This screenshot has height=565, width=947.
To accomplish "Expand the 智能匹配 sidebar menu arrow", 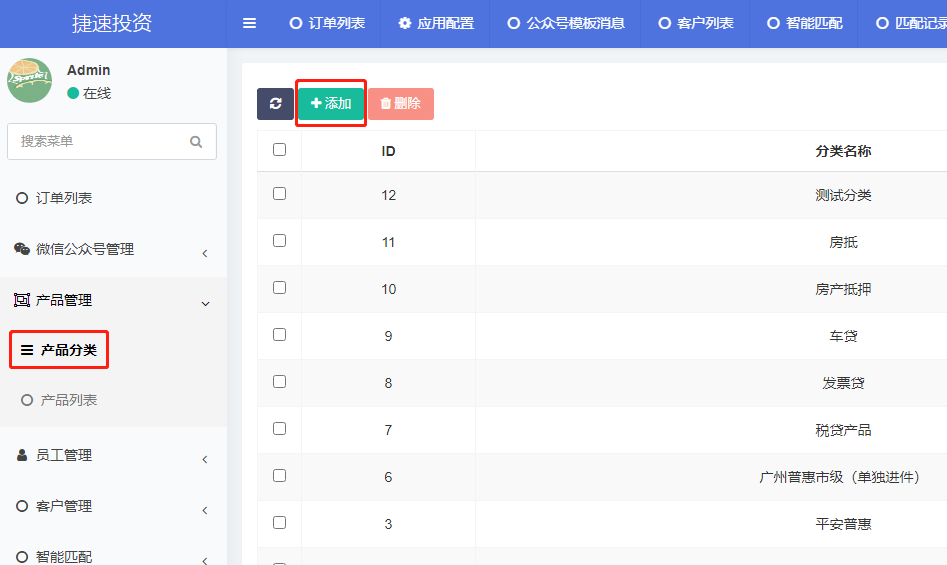I will [205, 560].
